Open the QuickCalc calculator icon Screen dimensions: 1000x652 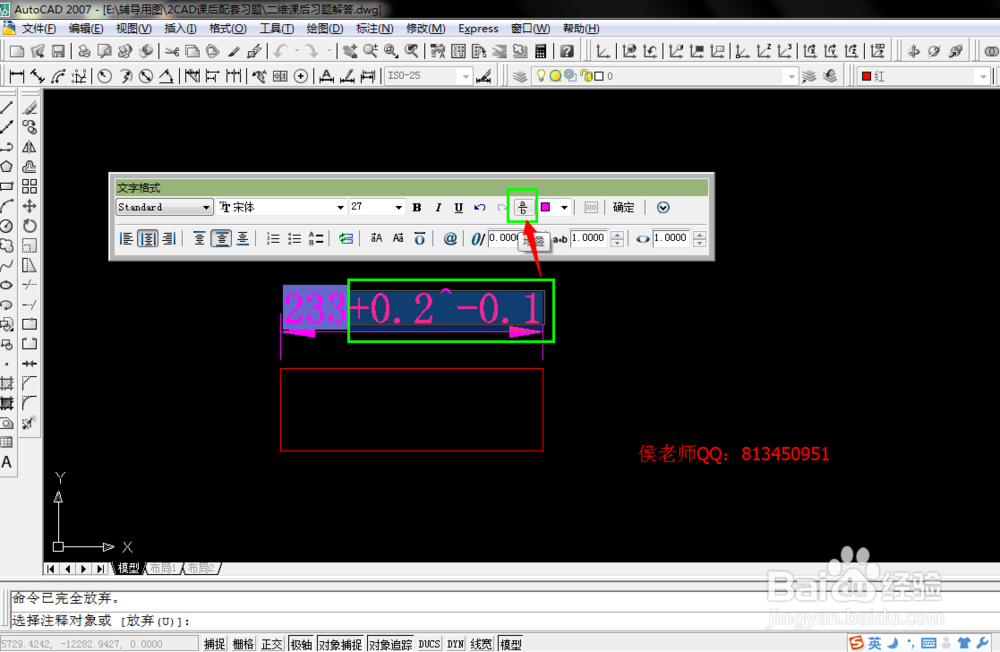tap(541, 51)
